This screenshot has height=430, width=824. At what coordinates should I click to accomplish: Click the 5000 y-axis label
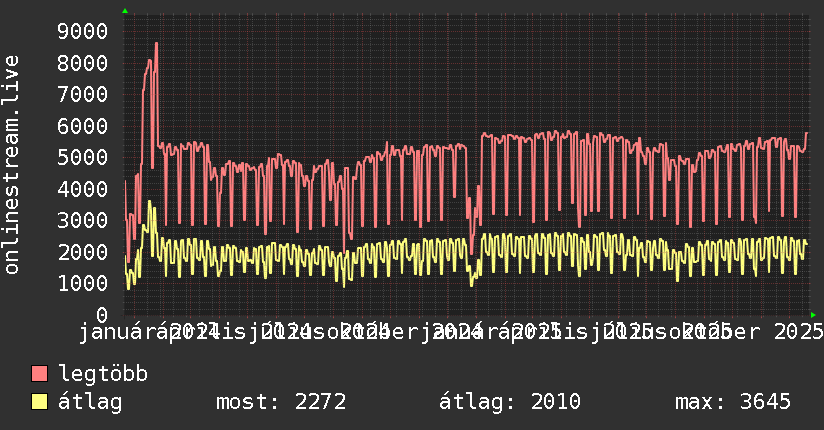[83, 158]
